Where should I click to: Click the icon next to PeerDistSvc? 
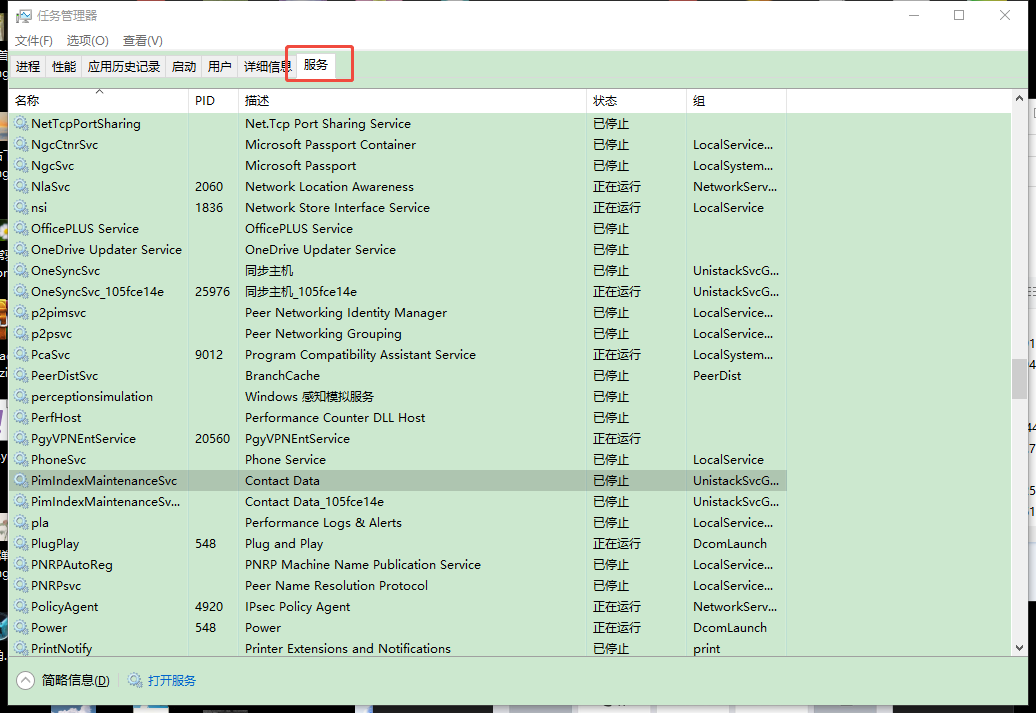tap(21, 375)
